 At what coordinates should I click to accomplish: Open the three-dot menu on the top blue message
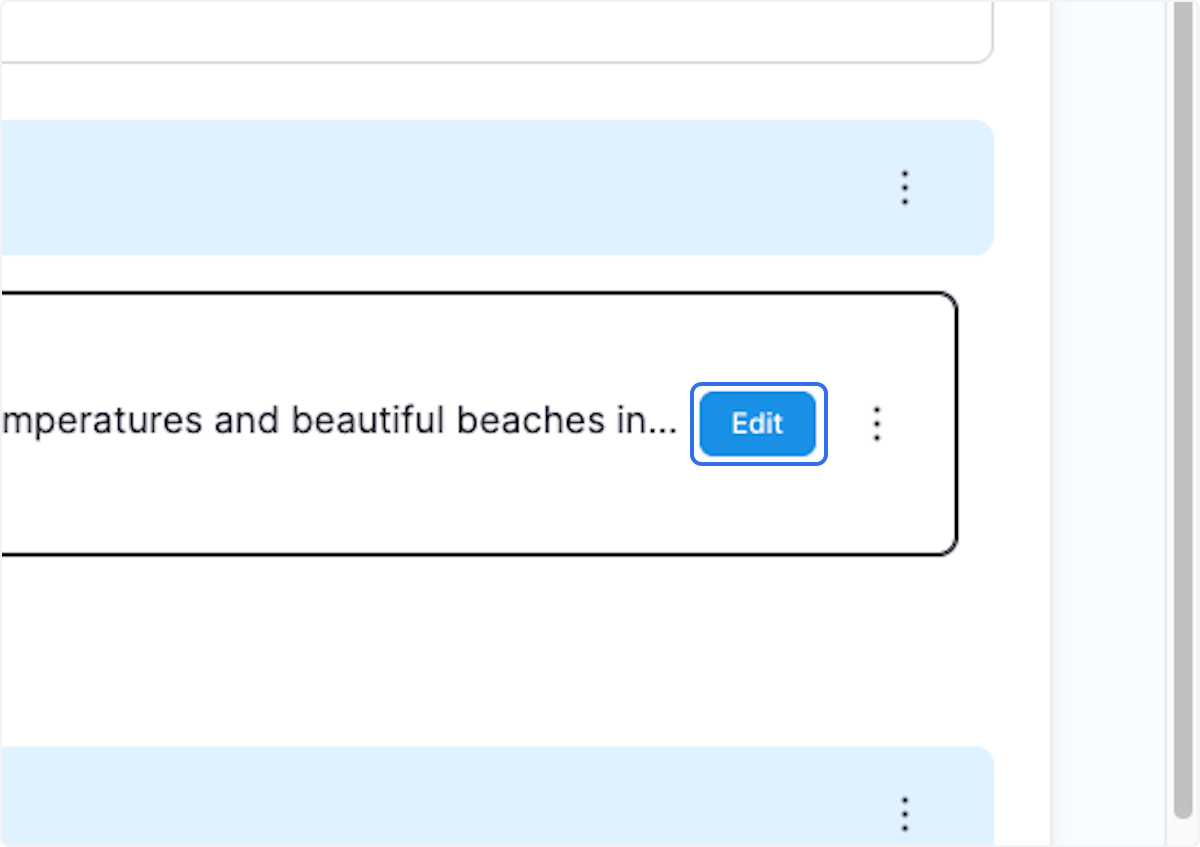tap(905, 187)
